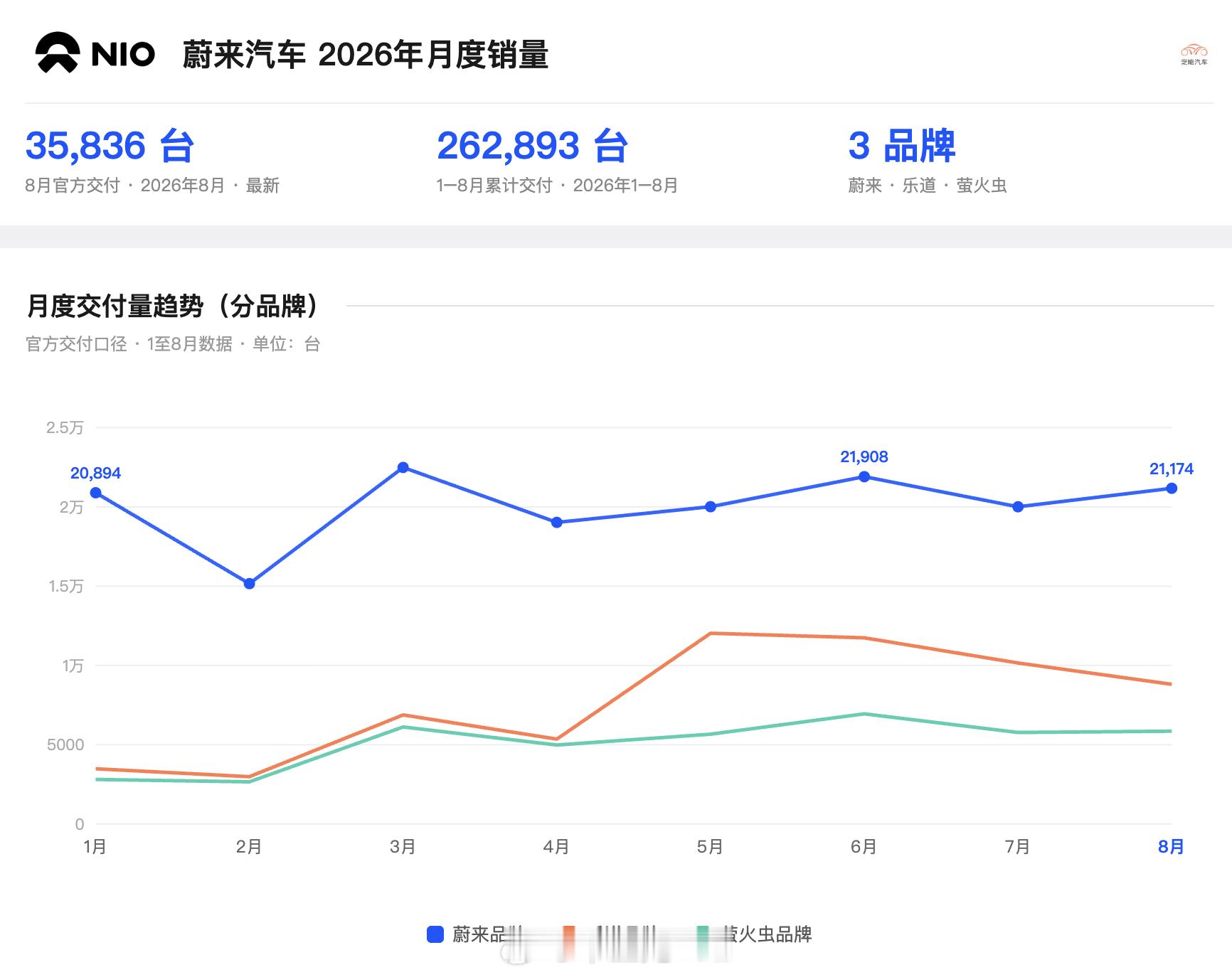Screen dimensions: 1232x977
Task: Click the blue data point for 7月
Action: [1018, 506]
